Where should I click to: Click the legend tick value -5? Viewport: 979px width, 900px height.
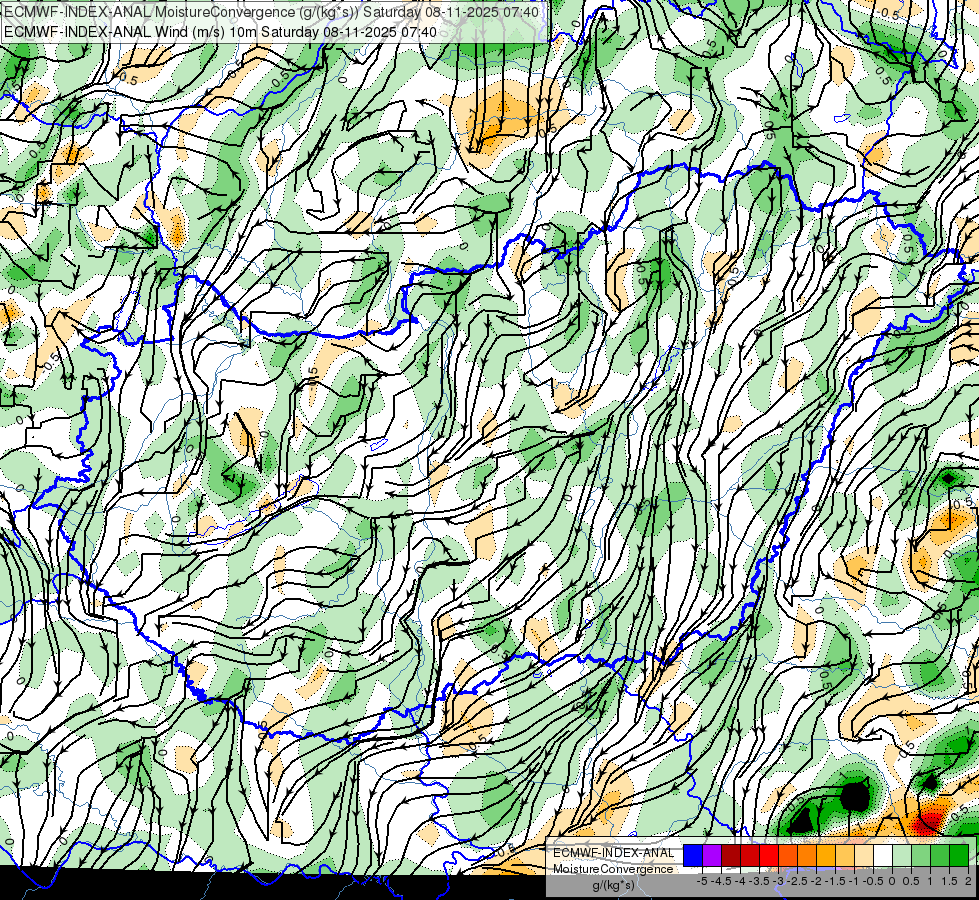(x=702, y=881)
